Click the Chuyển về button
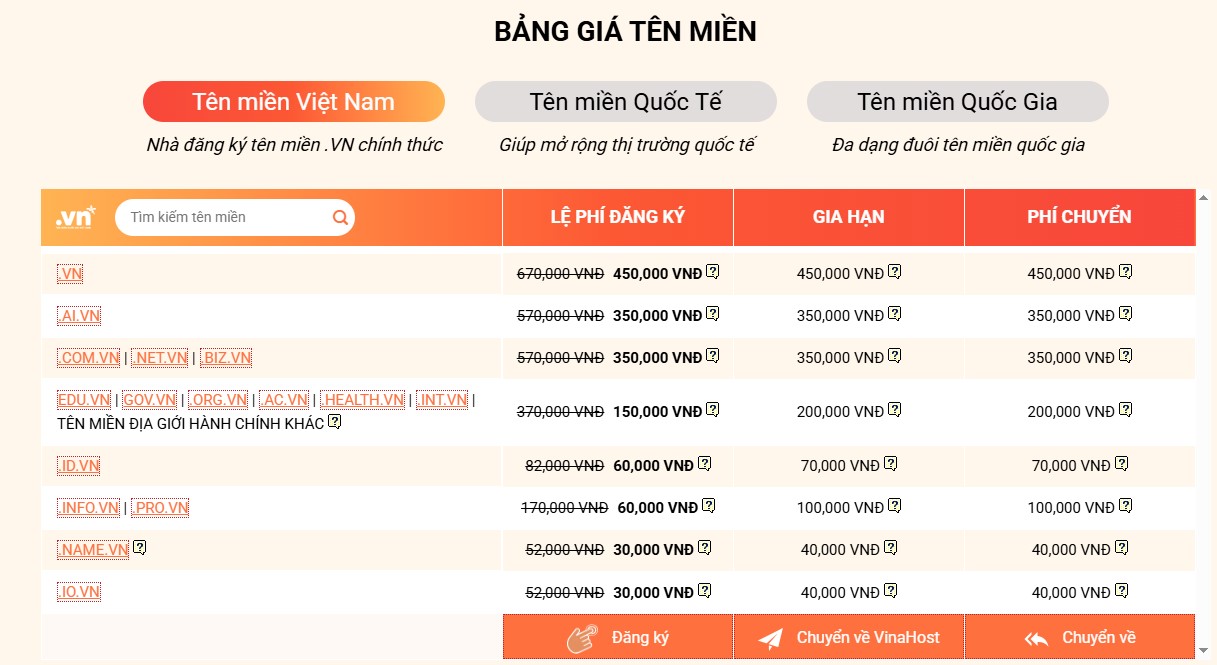The width and height of the screenshot is (1217, 665). pos(1080,637)
